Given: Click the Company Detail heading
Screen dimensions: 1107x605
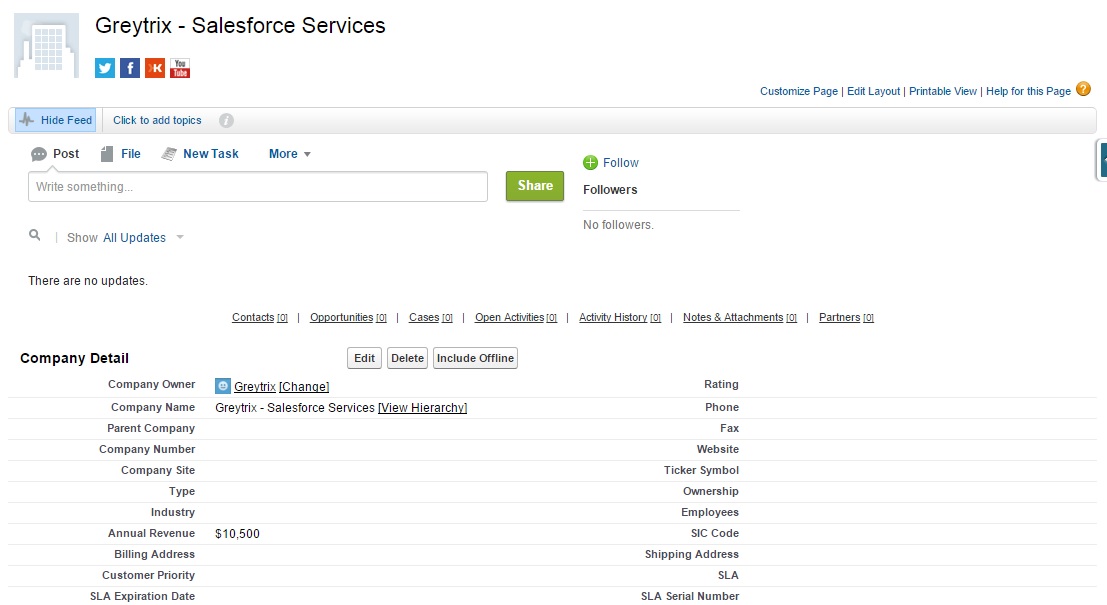Looking at the screenshot, I should (x=74, y=358).
